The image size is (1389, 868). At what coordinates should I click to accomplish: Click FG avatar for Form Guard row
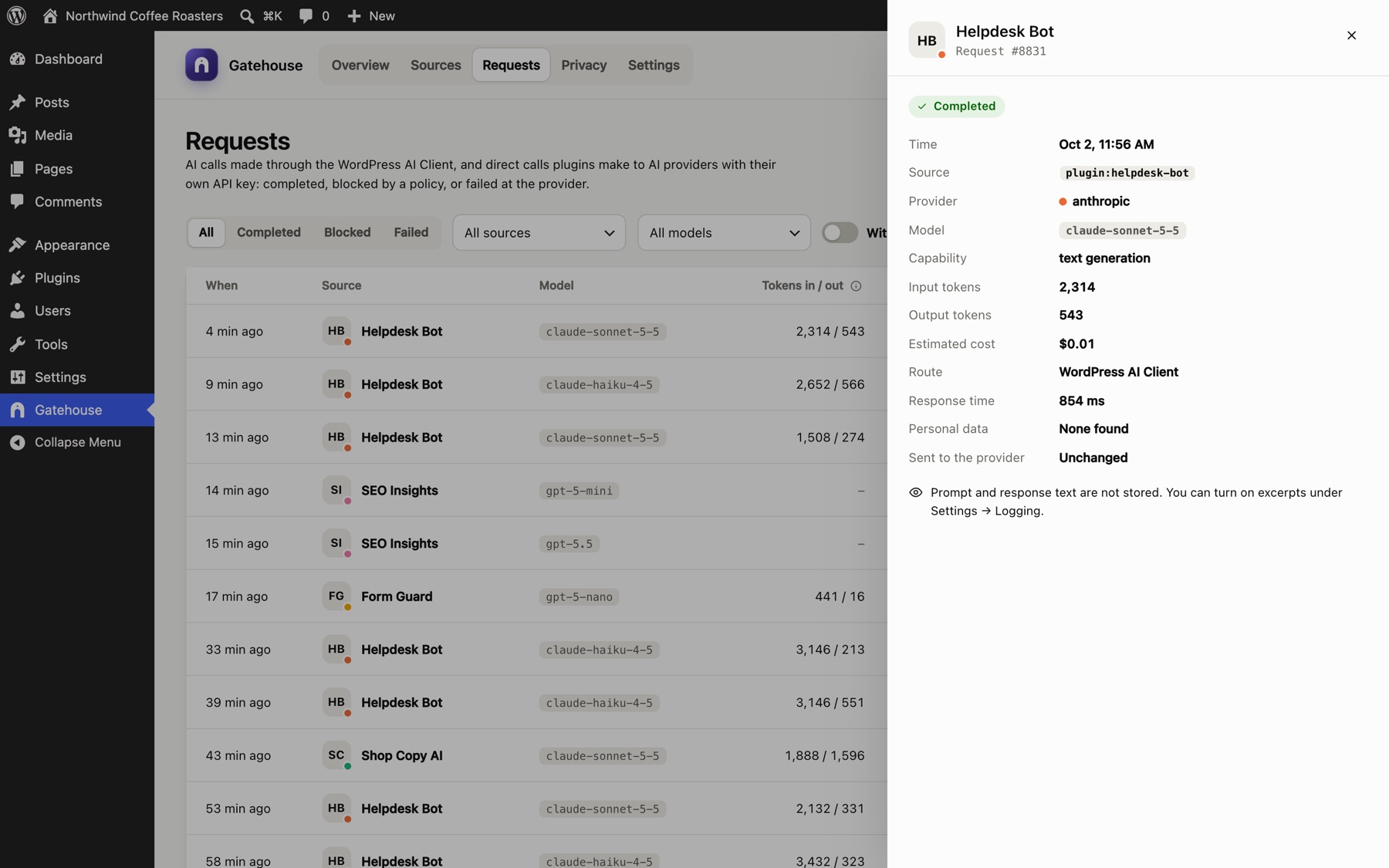click(x=336, y=596)
